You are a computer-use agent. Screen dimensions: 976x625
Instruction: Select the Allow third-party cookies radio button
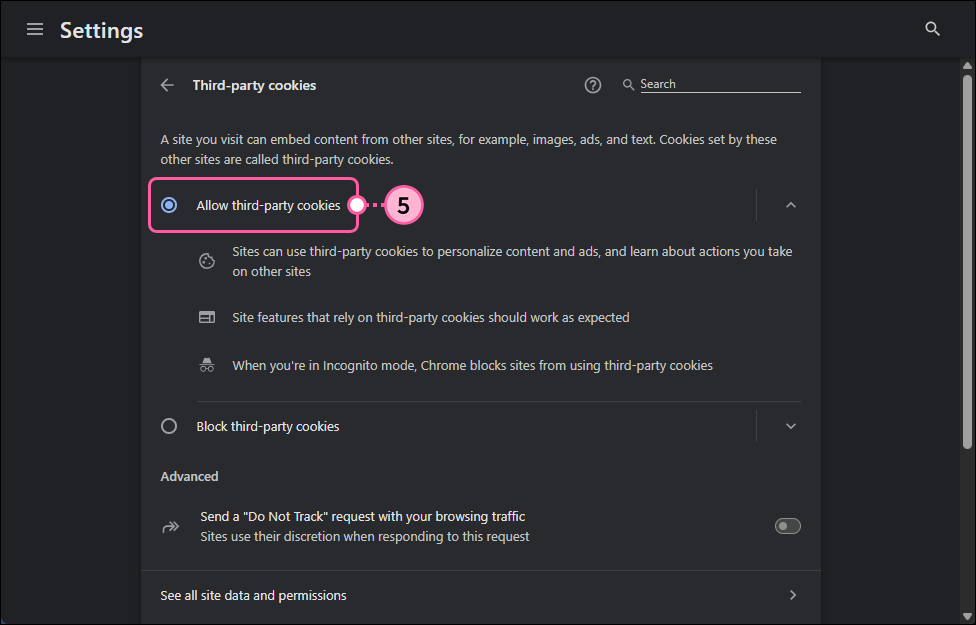click(169, 204)
